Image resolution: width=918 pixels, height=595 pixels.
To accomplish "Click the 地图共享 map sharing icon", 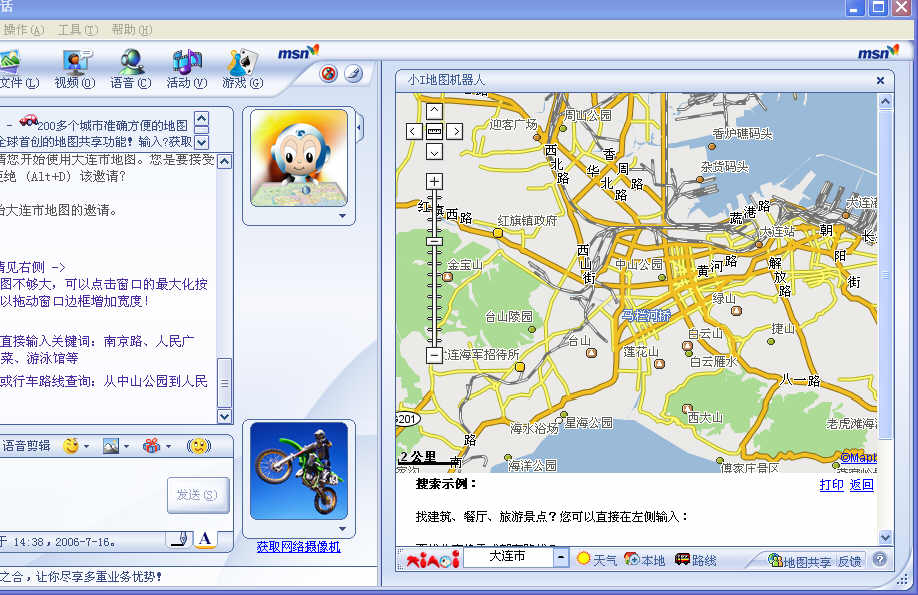I will point(799,561).
